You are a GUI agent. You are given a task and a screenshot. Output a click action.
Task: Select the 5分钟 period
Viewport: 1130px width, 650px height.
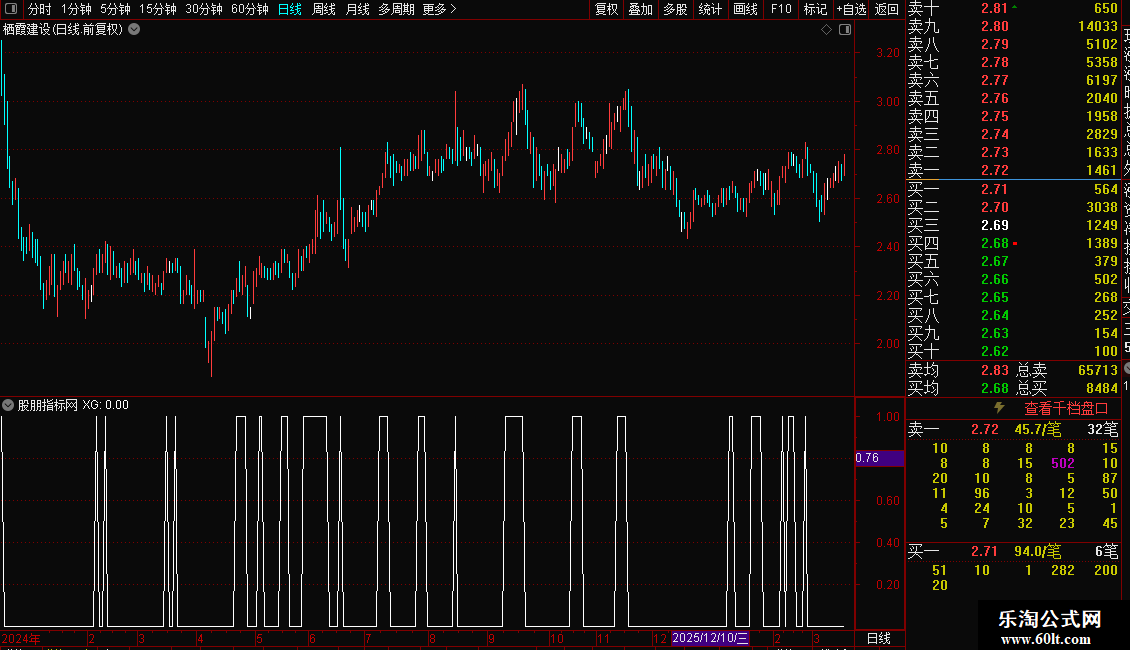click(115, 9)
